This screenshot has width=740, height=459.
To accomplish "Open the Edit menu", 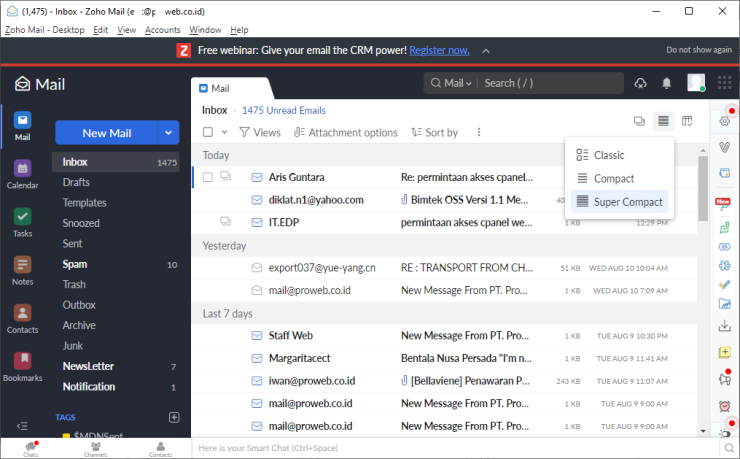I will pos(101,30).
